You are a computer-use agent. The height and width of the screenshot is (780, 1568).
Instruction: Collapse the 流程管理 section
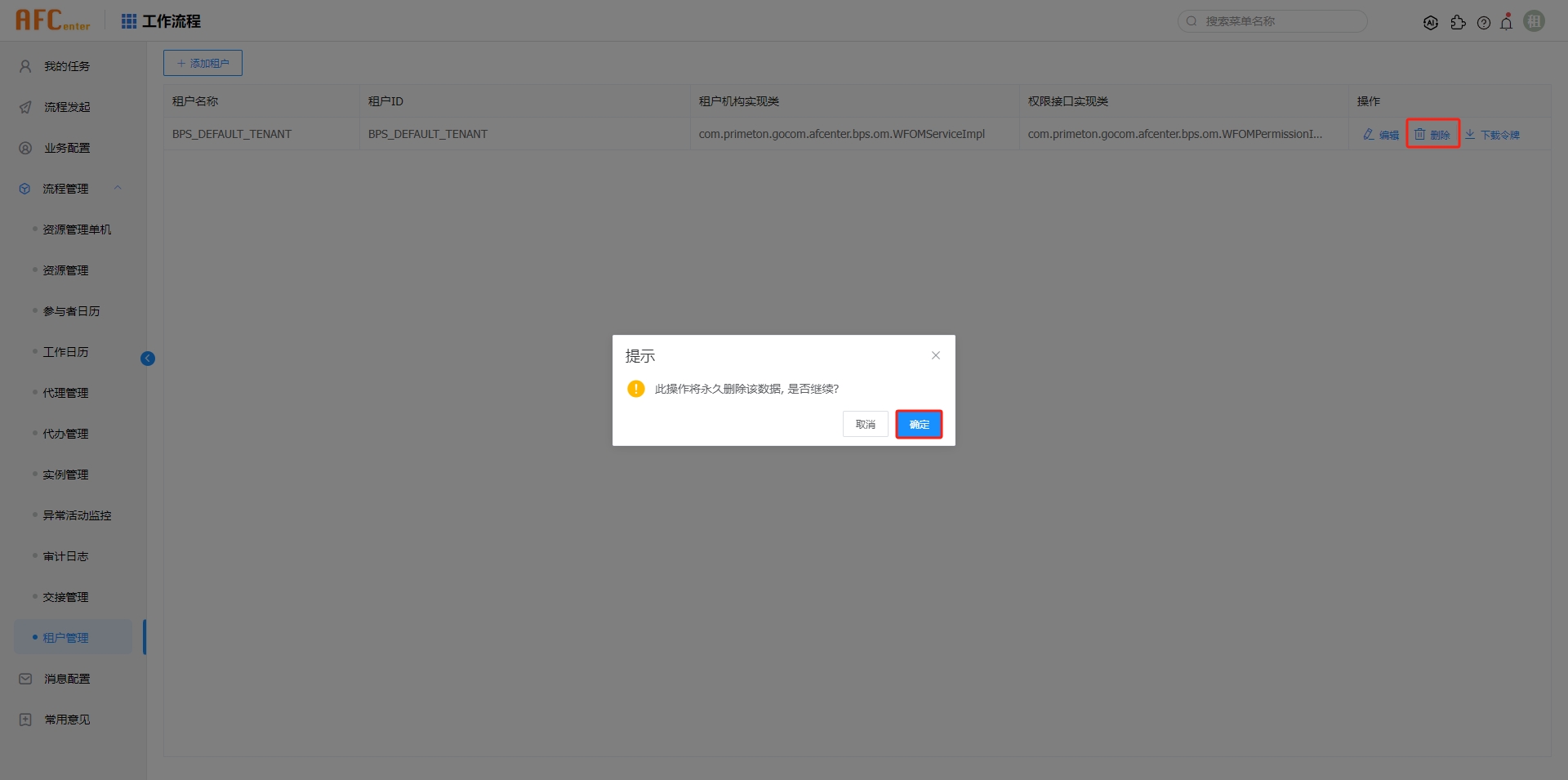[118, 188]
